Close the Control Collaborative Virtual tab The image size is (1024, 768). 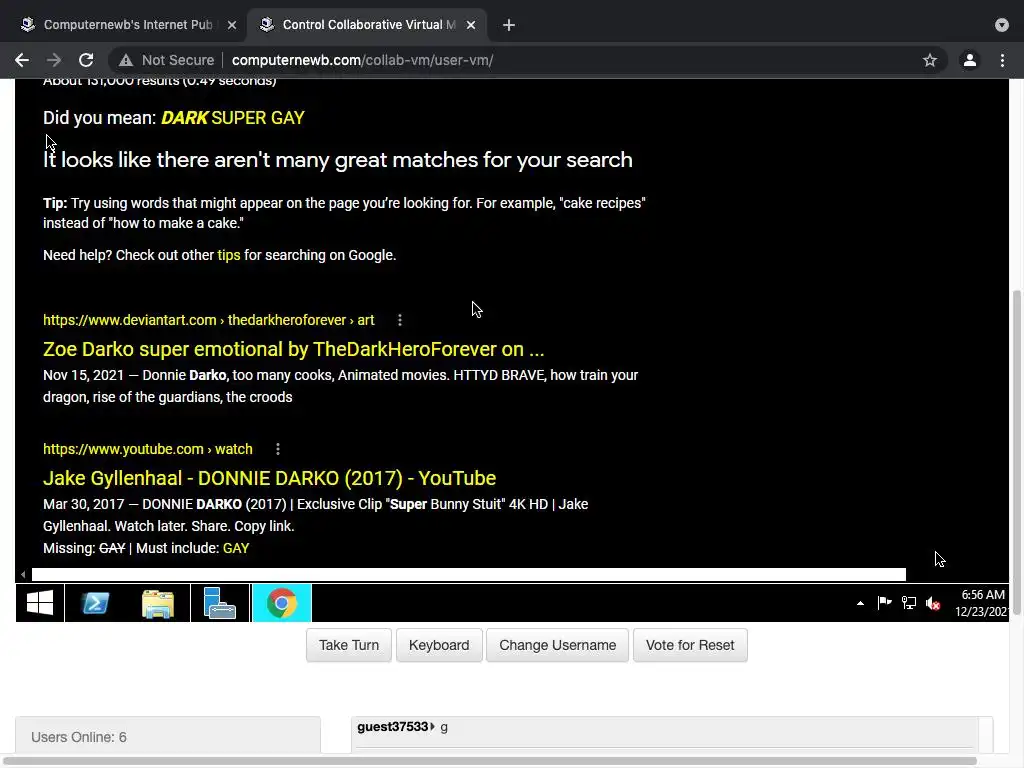click(471, 25)
